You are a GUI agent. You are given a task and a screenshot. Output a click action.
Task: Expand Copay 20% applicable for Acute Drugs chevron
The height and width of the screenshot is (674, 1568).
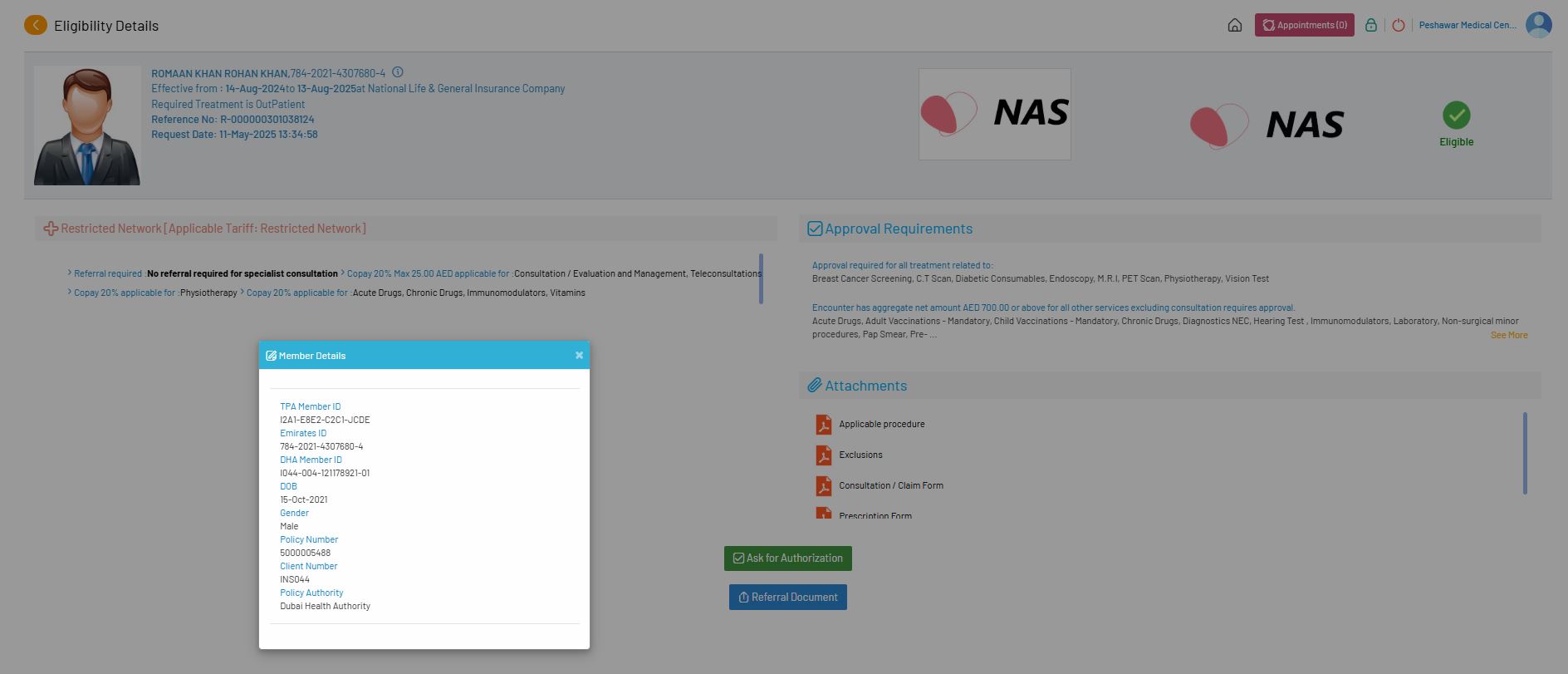pyautogui.click(x=243, y=292)
